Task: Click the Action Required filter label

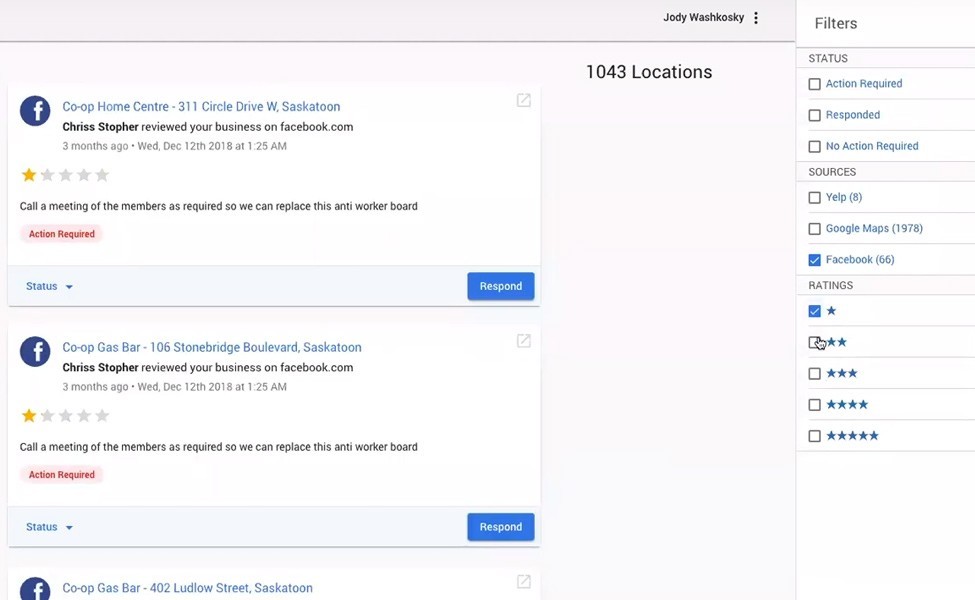Action: [x=864, y=83]
